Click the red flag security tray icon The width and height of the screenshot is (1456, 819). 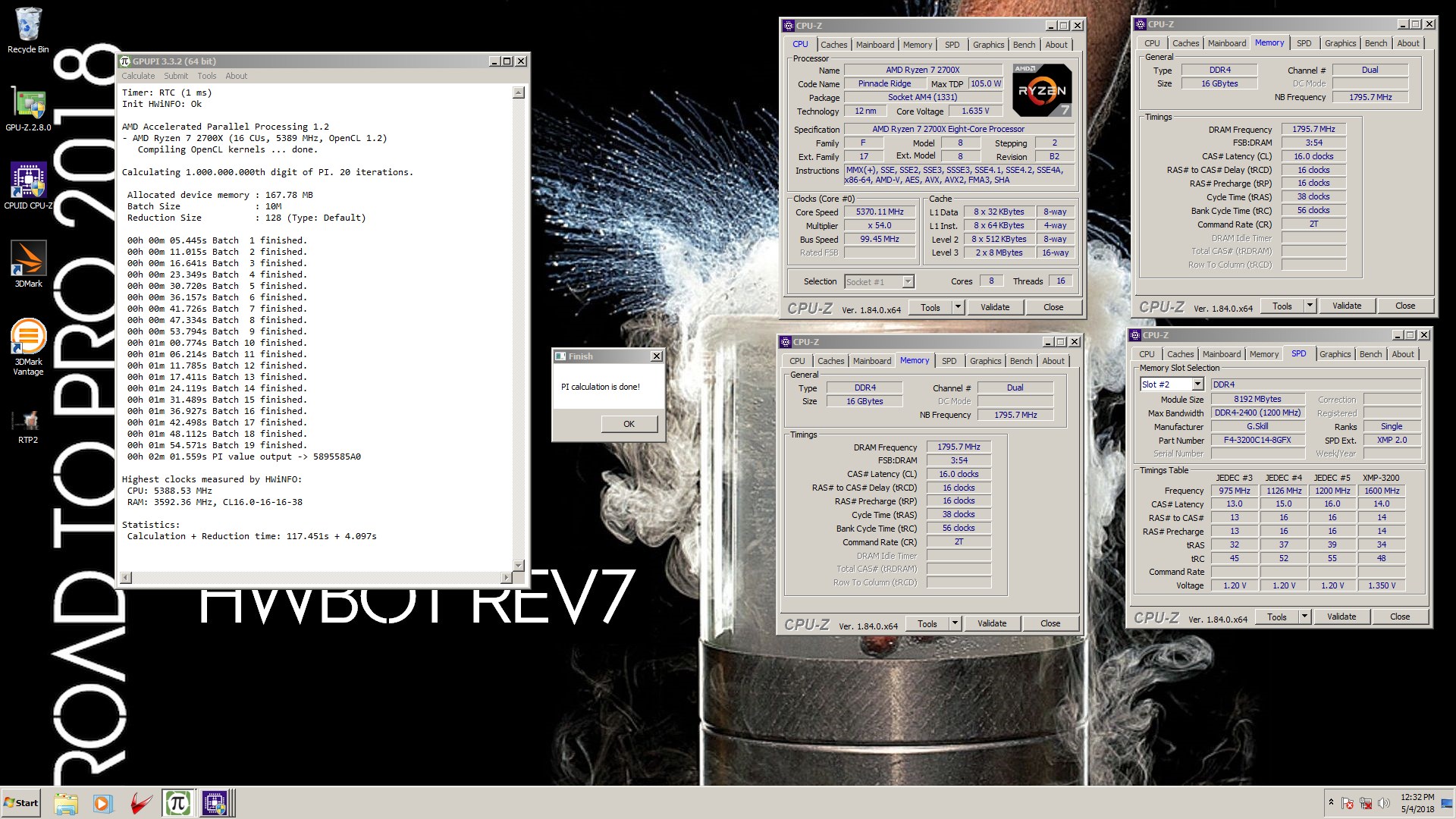click(1348, 803)
